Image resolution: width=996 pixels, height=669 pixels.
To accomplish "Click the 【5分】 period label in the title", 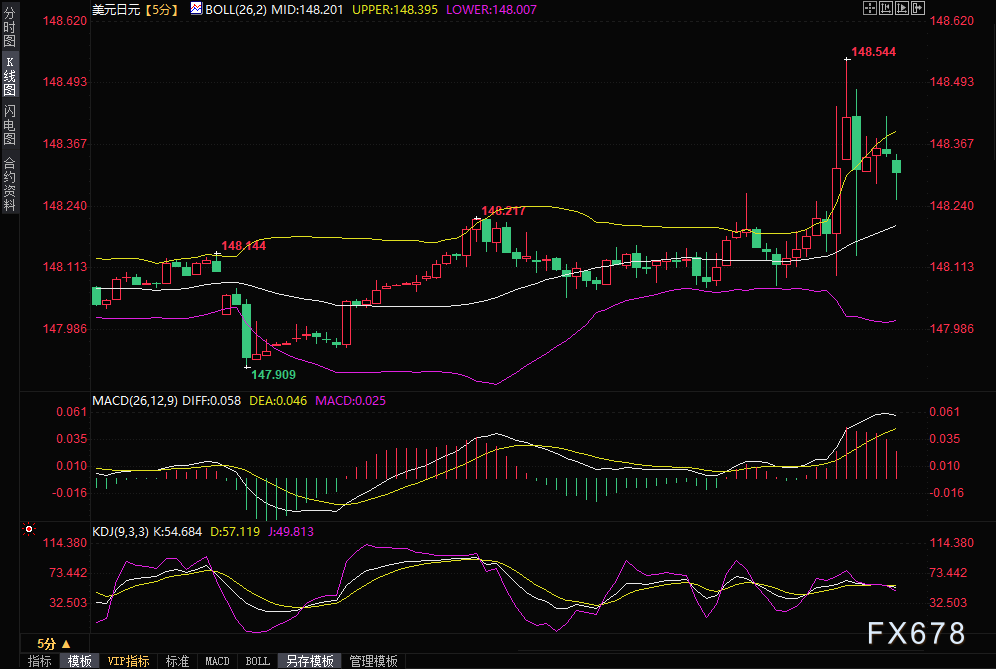I will pos(161,10).
